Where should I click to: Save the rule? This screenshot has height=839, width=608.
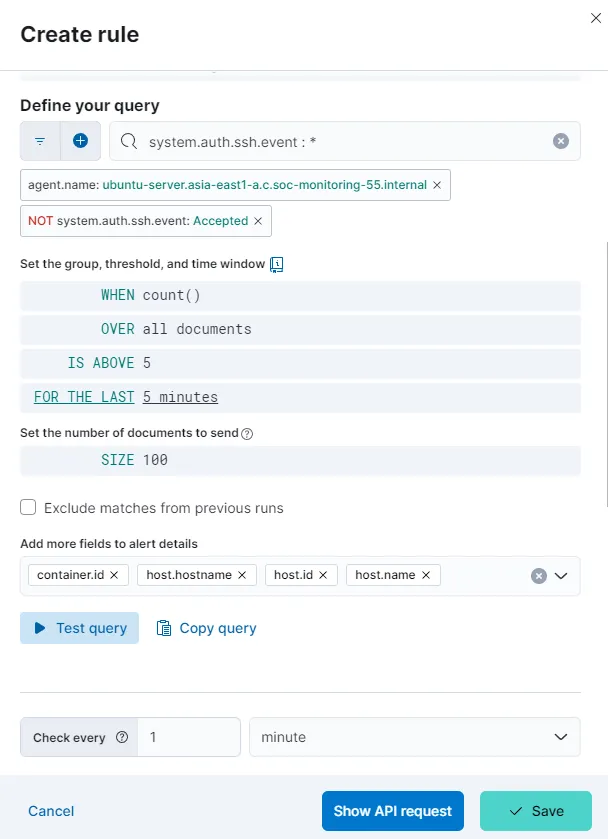coord(533,811)
